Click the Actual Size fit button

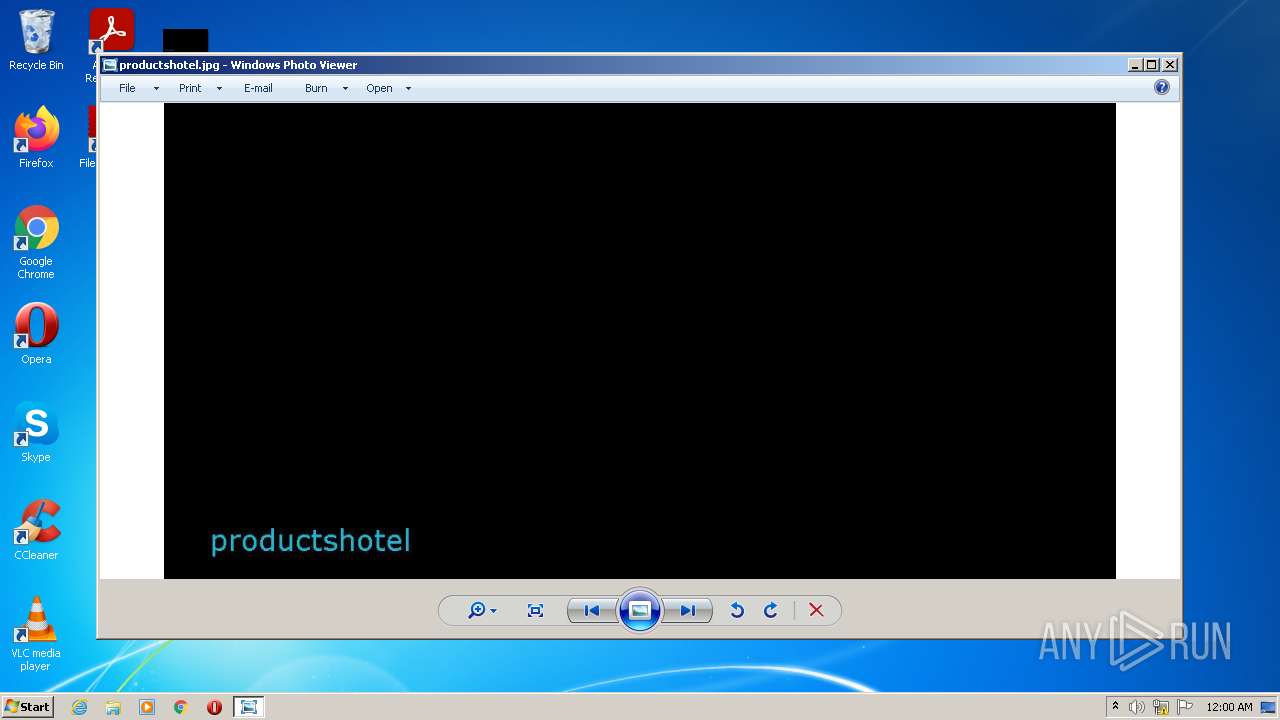pyautogui.click(x=535, y=610)
